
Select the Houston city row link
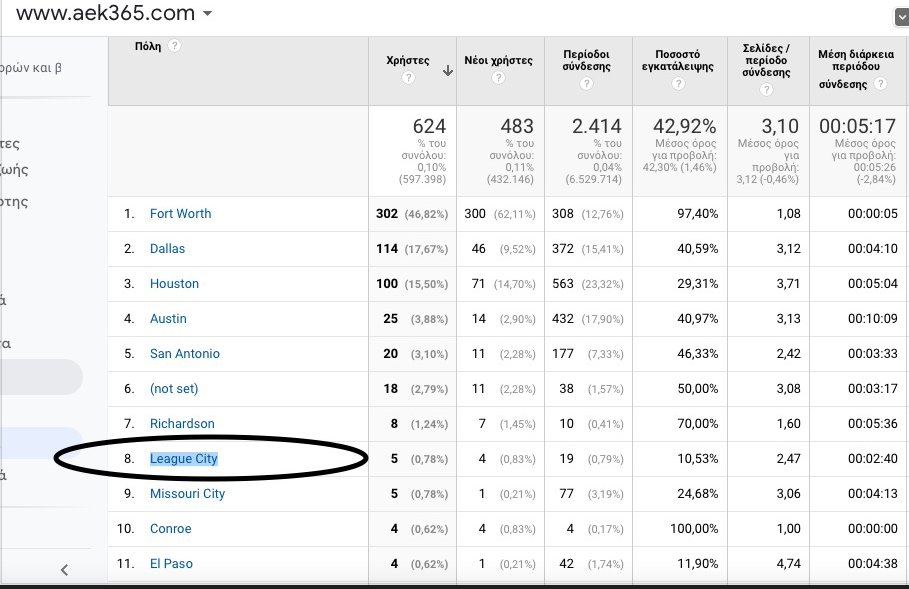174,283
